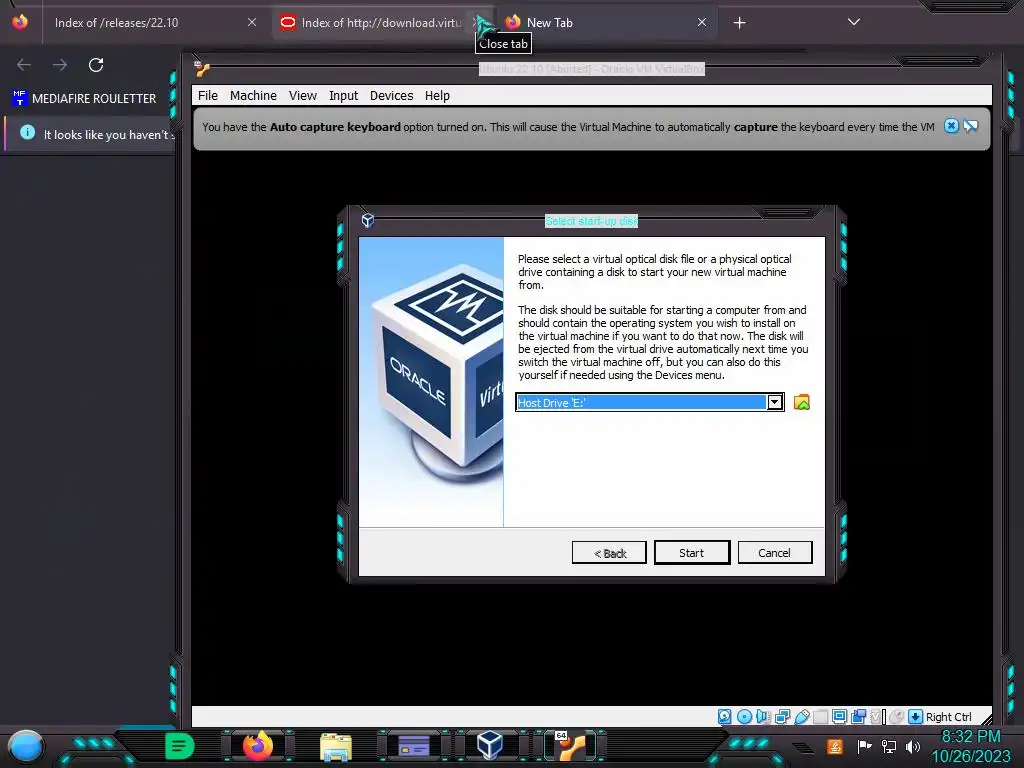Open the Start orb on the taskbar
This screenshot has height=768, width=1024.
point(25,747)
